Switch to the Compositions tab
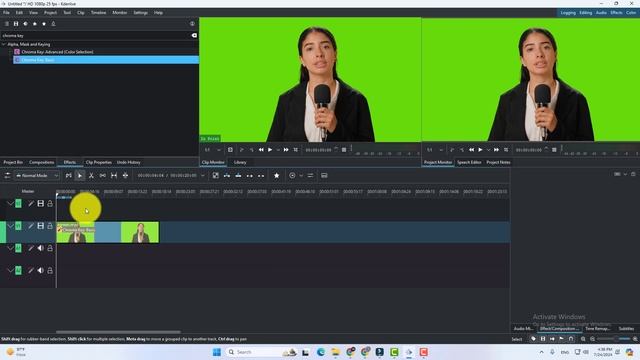The image size is (640, 360). tap(42, 162)
